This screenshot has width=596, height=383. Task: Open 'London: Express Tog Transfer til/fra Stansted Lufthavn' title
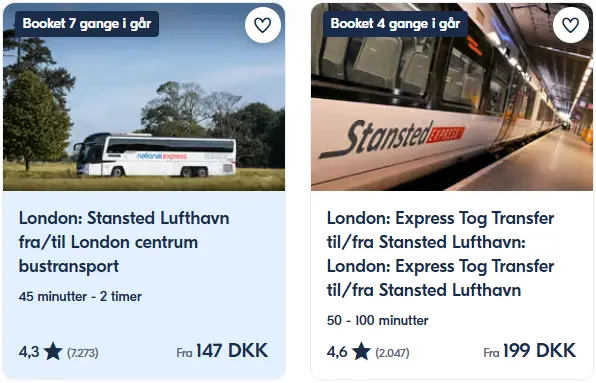(x=441, y=254)
